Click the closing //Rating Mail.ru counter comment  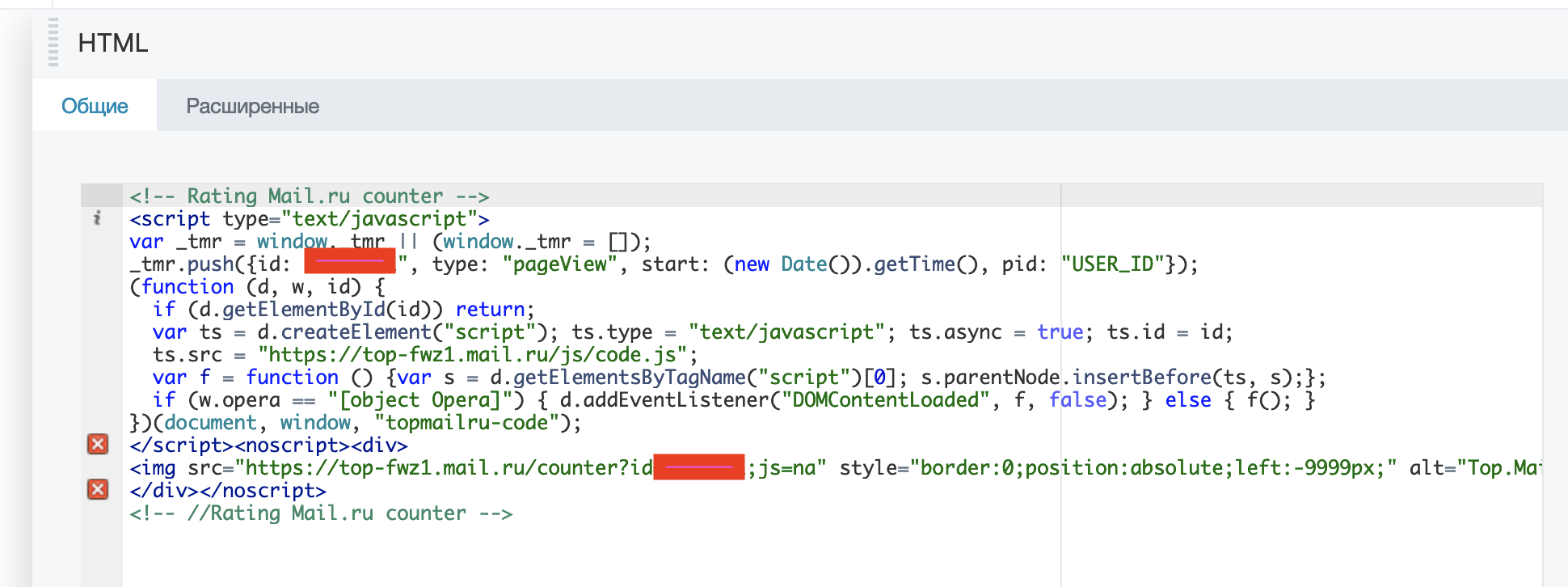click(321, 513)
